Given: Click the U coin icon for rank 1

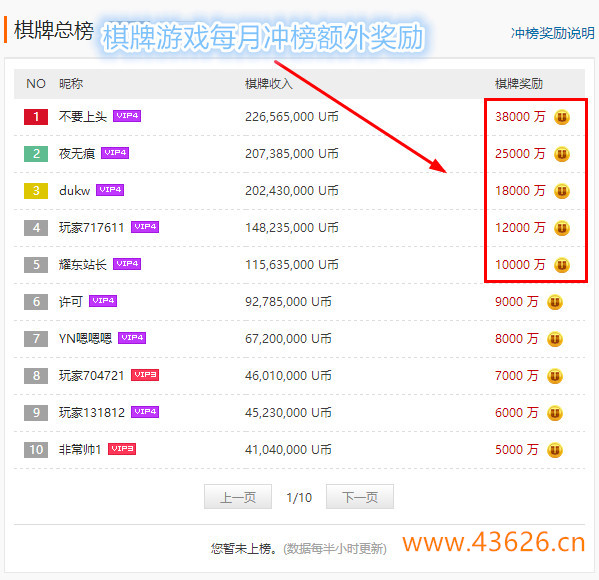Looking at the screenshot, I should pos(562,117).
